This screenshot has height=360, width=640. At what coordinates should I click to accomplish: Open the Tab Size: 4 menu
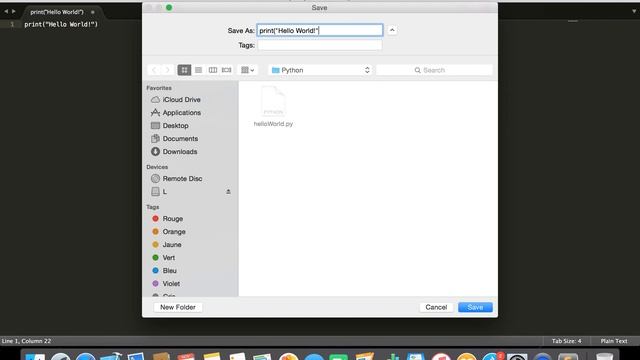pos(567,341)
